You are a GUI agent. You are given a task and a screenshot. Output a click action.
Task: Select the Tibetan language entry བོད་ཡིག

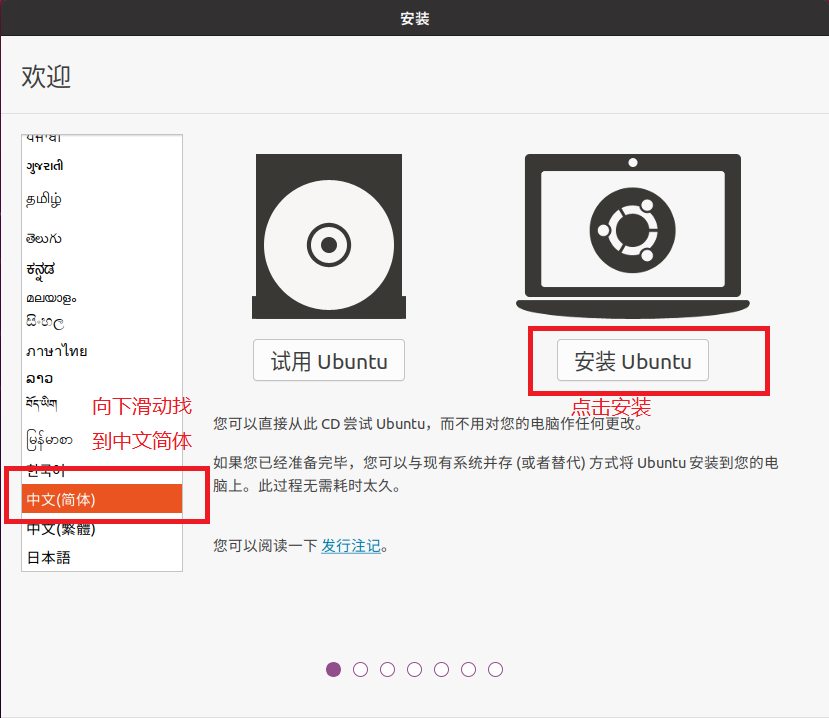(x=102, y=404)
